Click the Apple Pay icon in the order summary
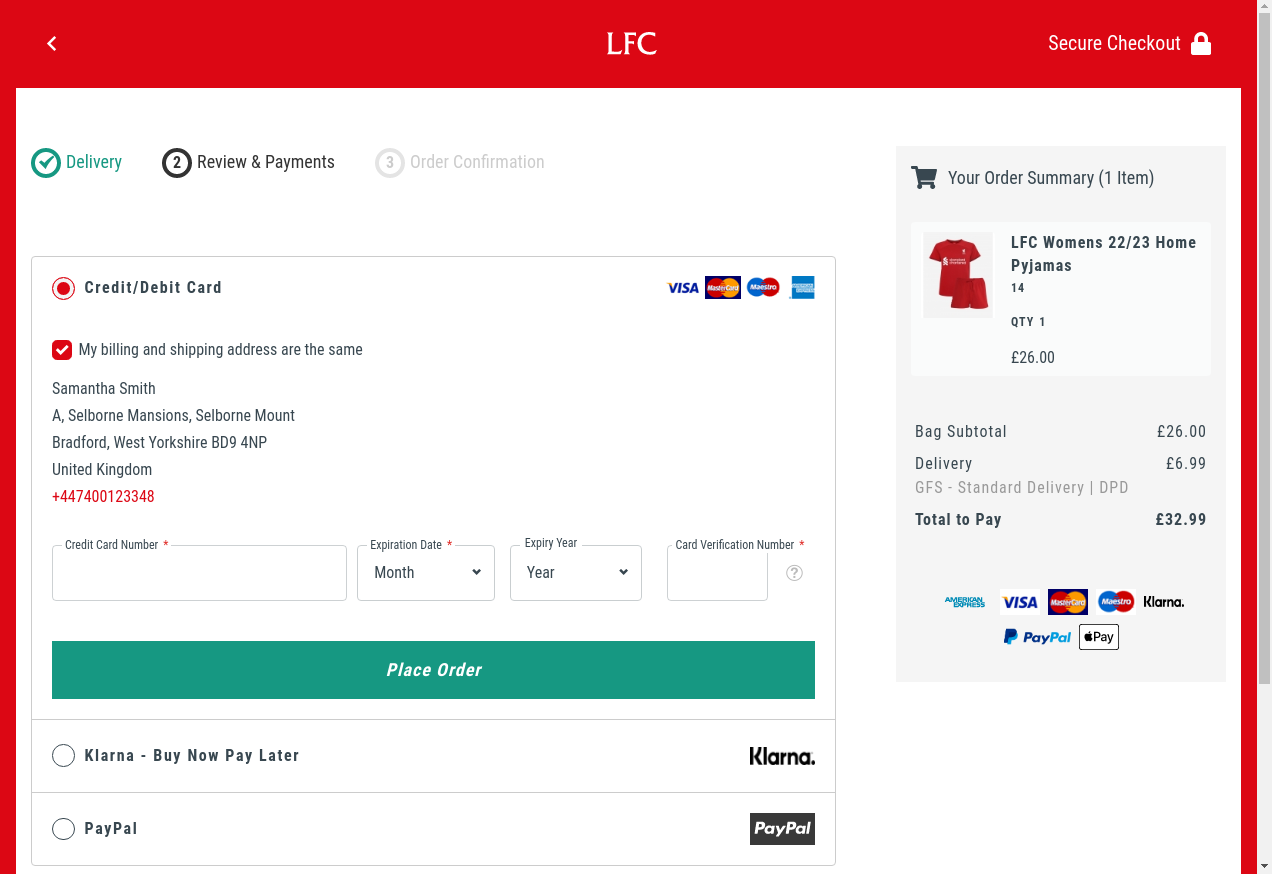The height and width of the screenshot is (874, 1272). pyautogui.click(x=1098, y=637)
